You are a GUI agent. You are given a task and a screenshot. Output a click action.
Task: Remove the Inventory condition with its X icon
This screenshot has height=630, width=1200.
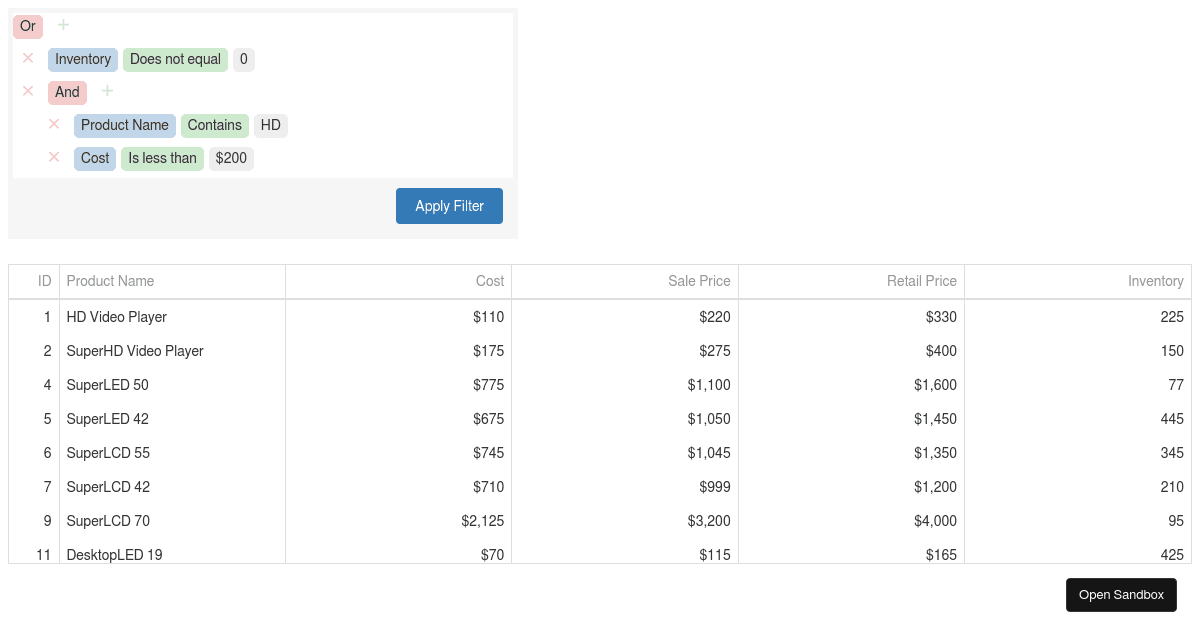tap(28, 58)
